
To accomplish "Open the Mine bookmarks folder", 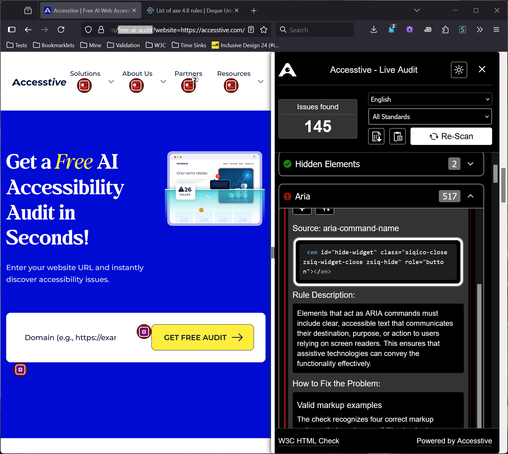I will coord(91,45).
